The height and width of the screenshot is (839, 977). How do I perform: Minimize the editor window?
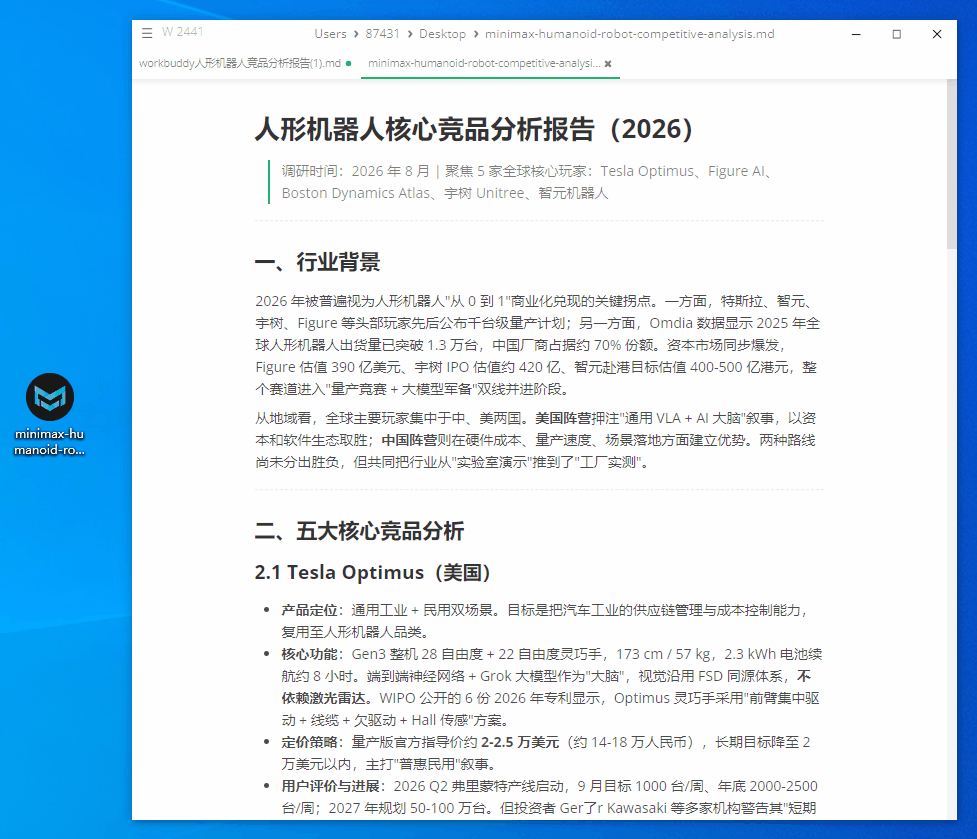pos(856,34)
